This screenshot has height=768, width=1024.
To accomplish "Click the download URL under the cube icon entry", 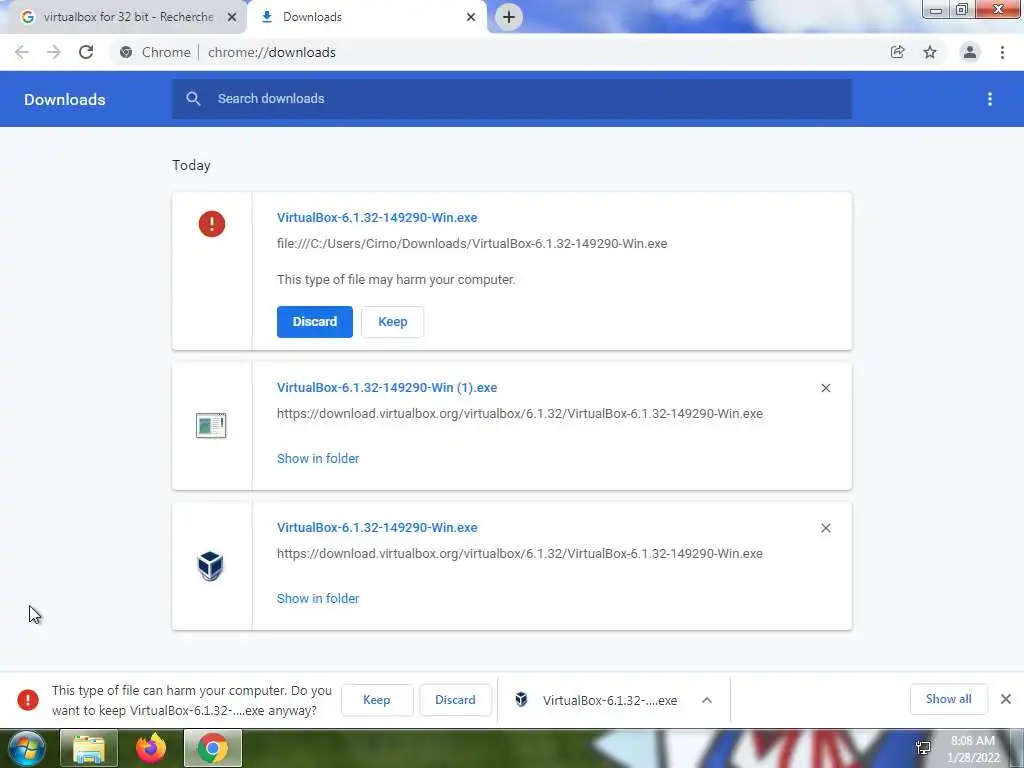I will click(x=520, y=553).
